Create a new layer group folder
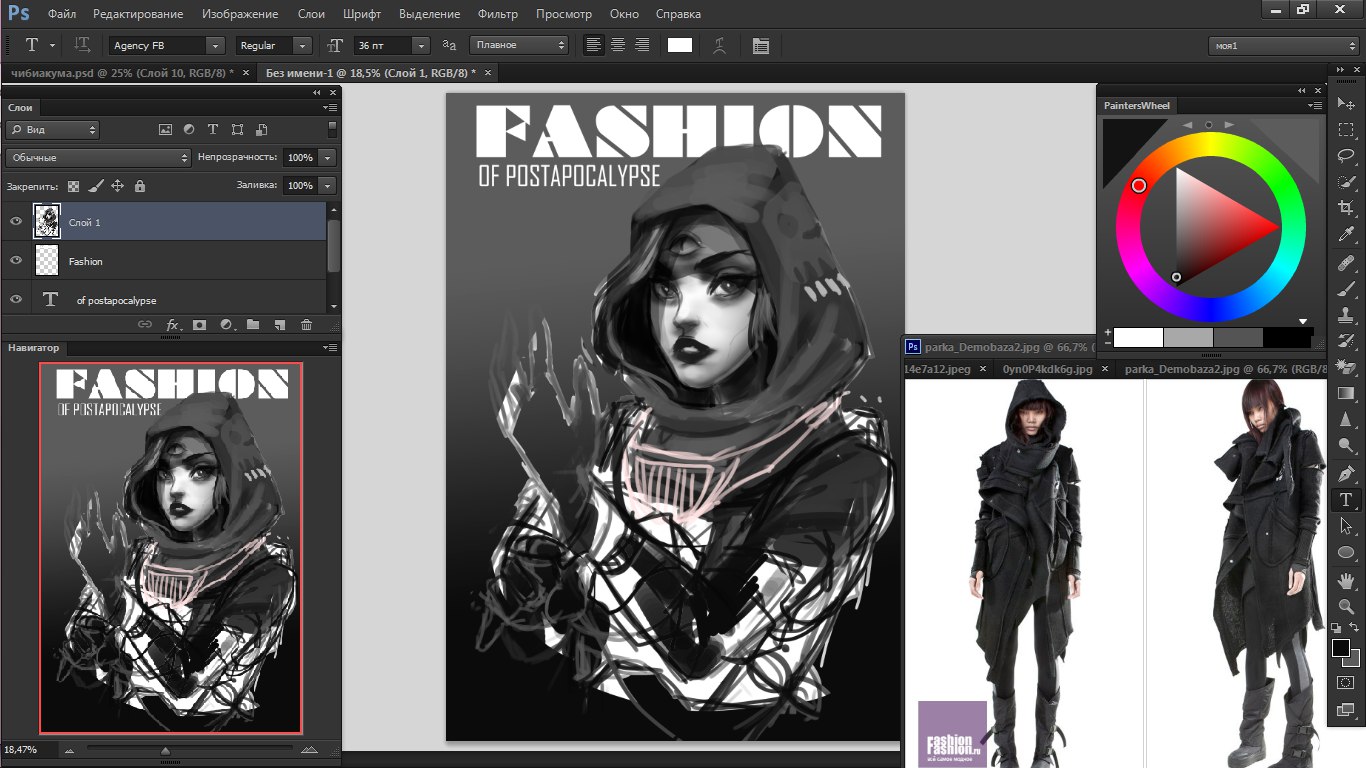This screenshot has width=1366, height=768. point(253,325)
